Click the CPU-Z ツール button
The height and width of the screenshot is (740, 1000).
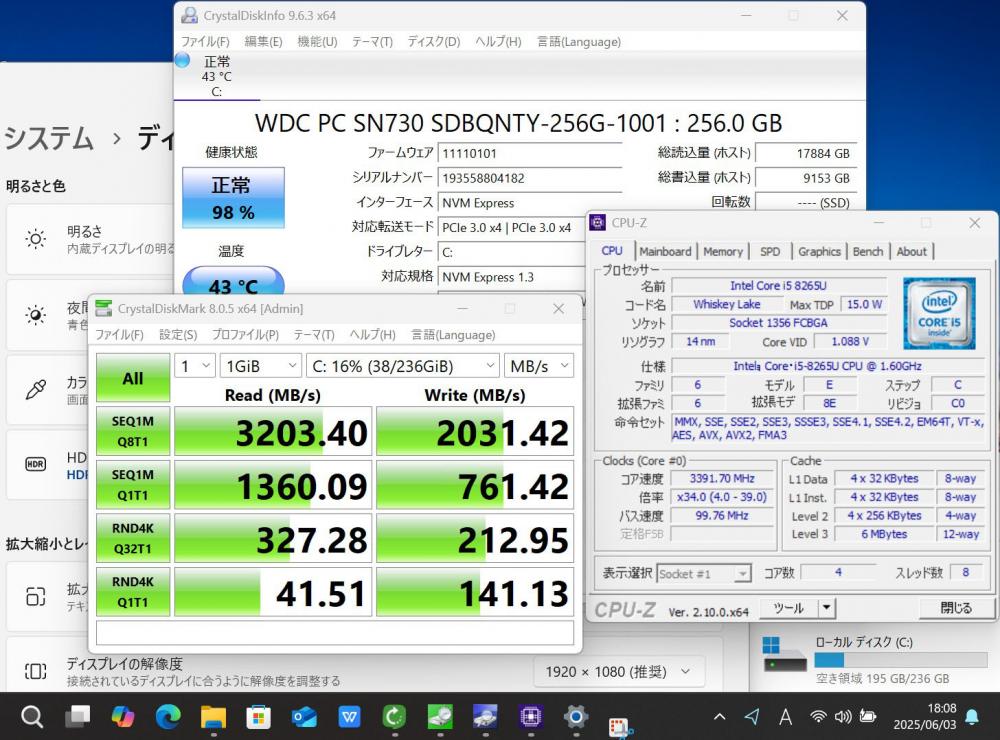coord(788,608)
